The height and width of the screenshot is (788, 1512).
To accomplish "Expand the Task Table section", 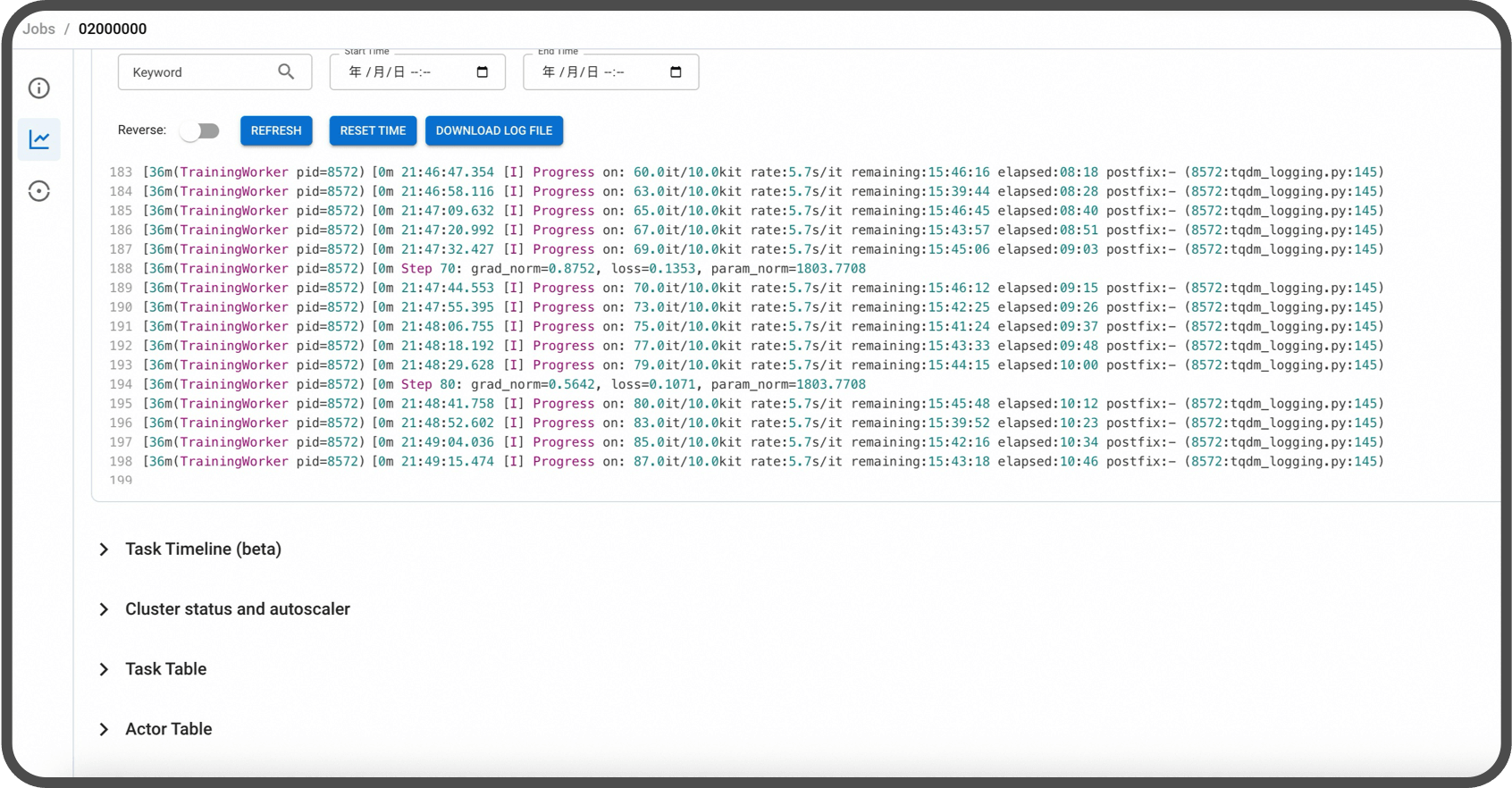I will coord(165,669).
